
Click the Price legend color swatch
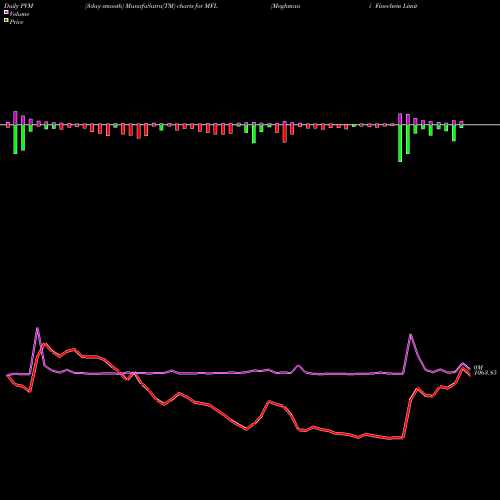click(x=6, y=21)
